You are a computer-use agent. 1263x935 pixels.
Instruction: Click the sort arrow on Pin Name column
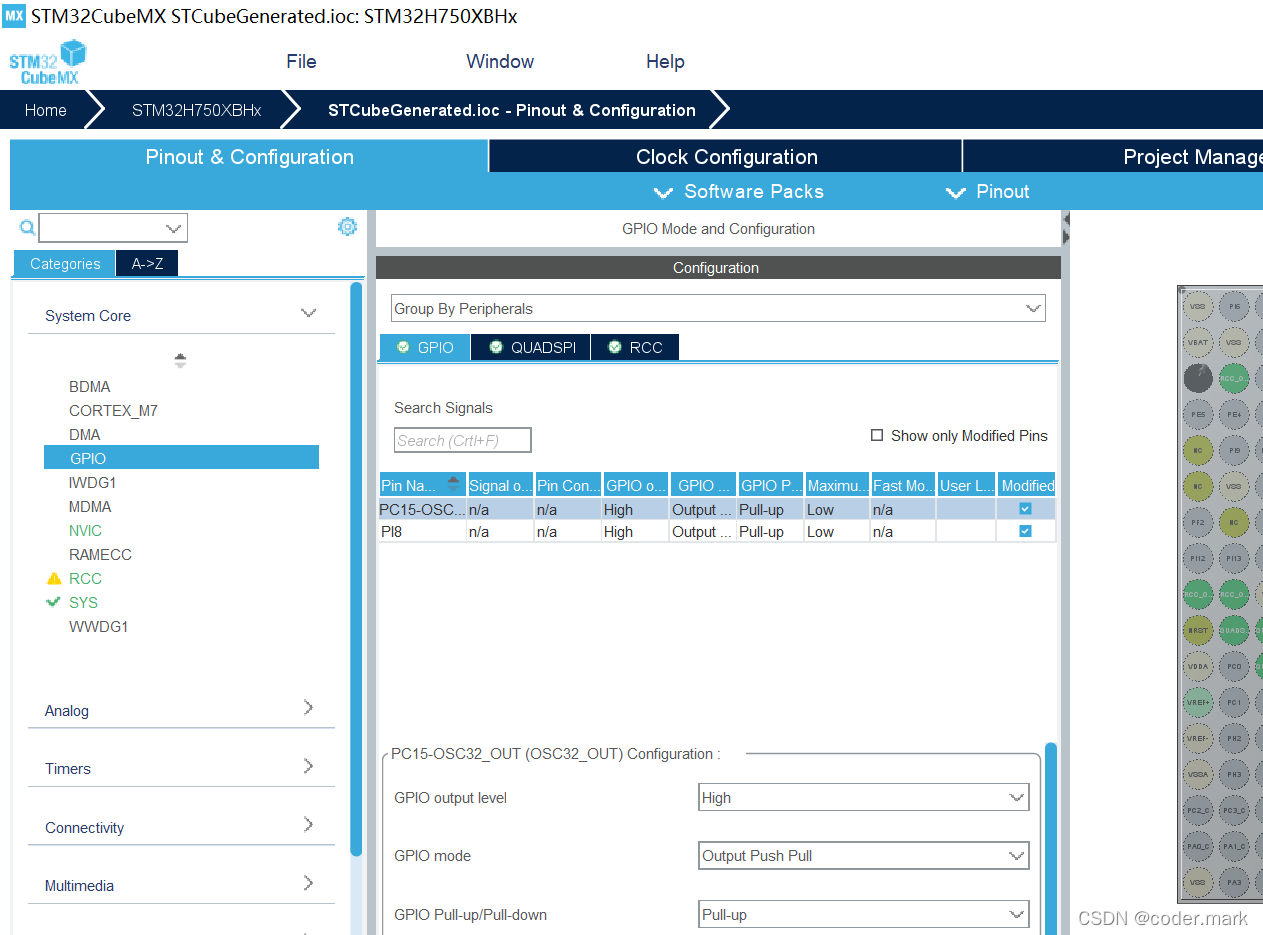454,484
